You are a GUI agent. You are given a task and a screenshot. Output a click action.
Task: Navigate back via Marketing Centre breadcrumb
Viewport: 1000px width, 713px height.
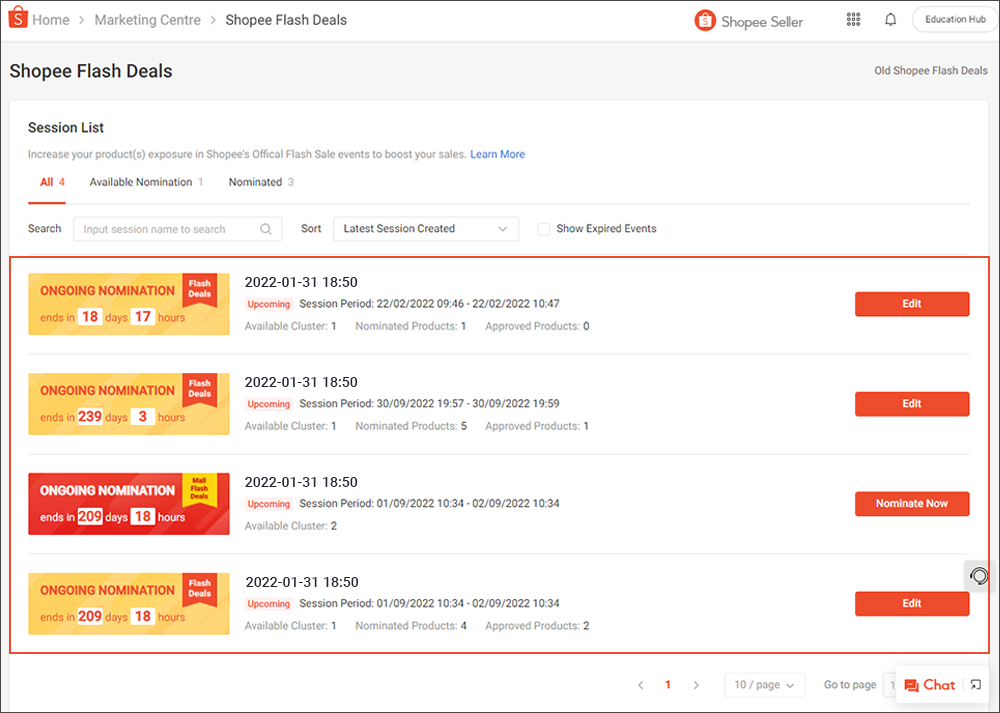pos(147,19)
